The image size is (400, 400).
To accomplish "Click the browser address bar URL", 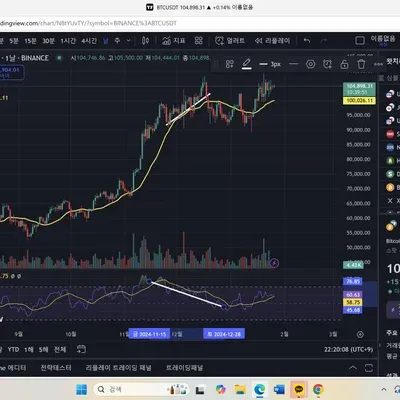I will (x=88, y=23).
